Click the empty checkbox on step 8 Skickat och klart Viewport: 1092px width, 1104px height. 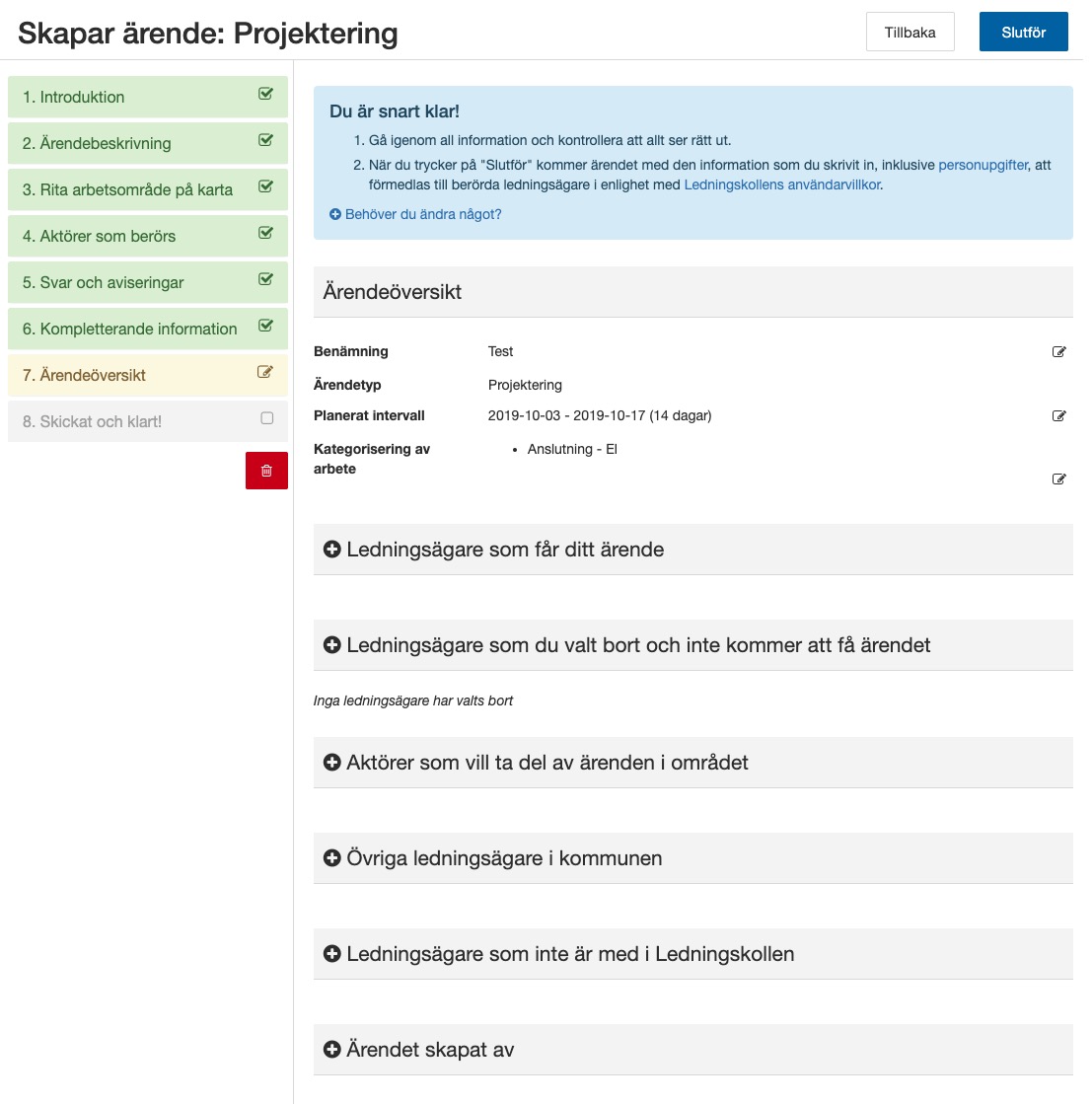264,417
